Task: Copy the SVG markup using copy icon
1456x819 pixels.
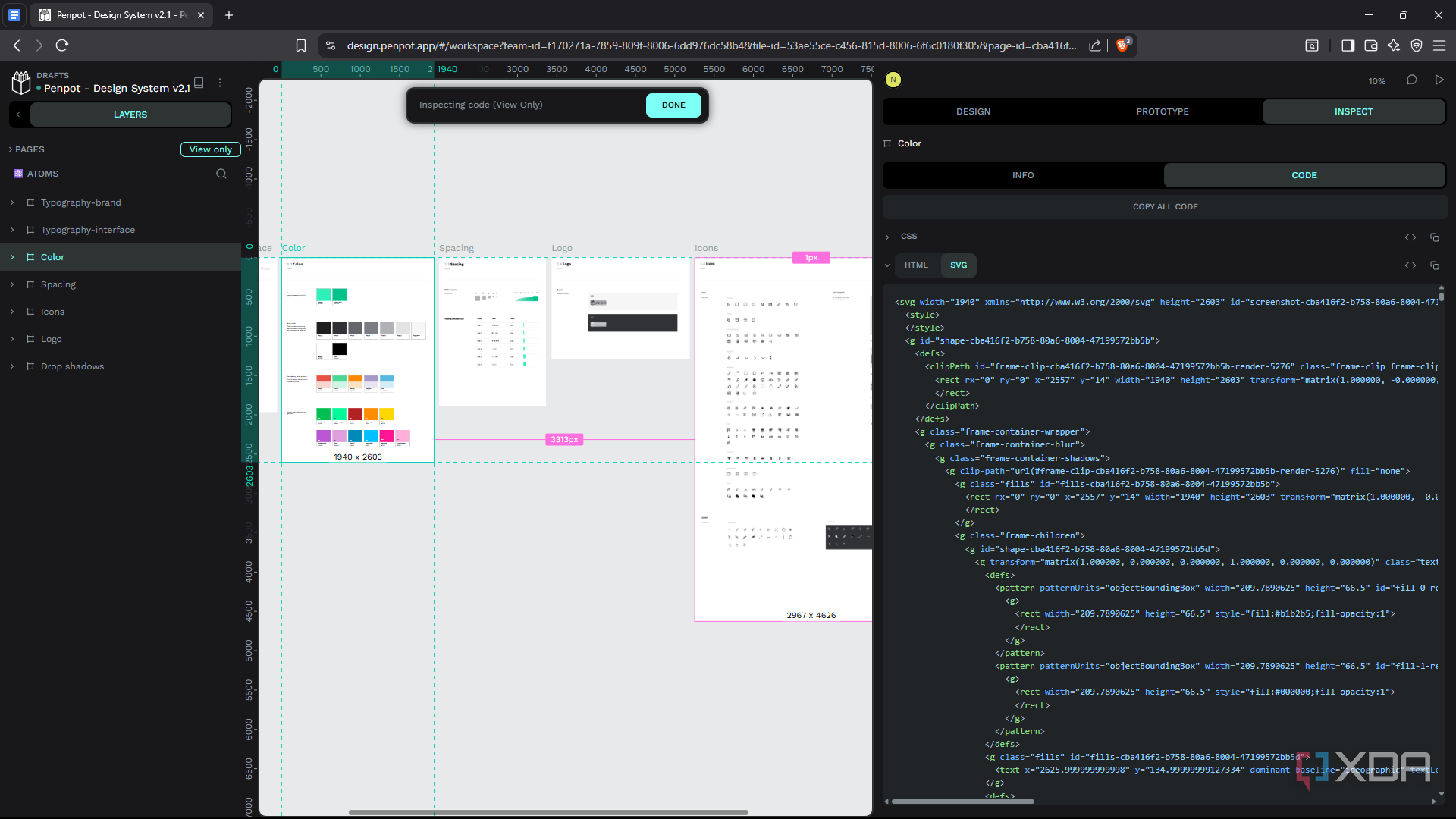Action: (x=1435, y=265)
